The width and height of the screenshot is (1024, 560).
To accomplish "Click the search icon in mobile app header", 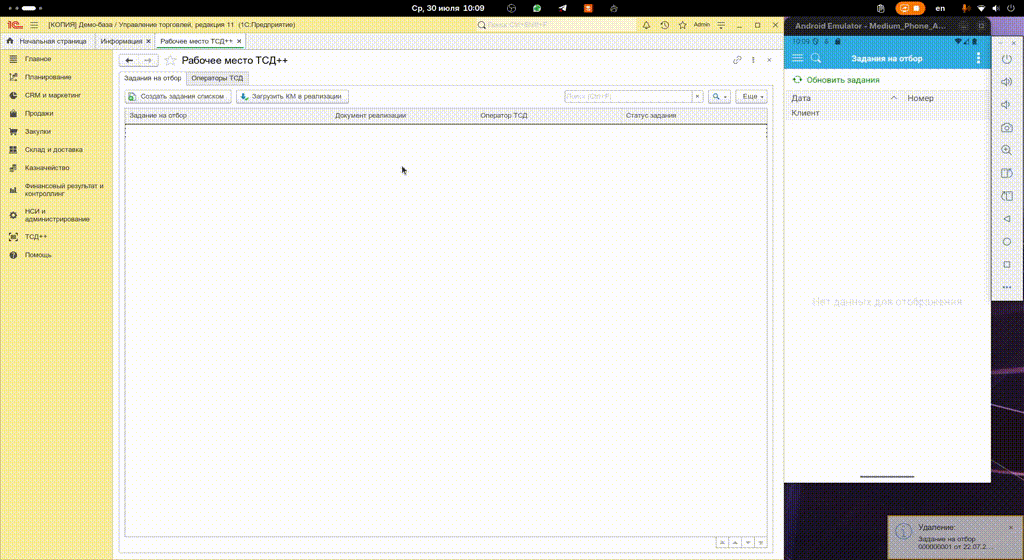I will tap(816, 59).
